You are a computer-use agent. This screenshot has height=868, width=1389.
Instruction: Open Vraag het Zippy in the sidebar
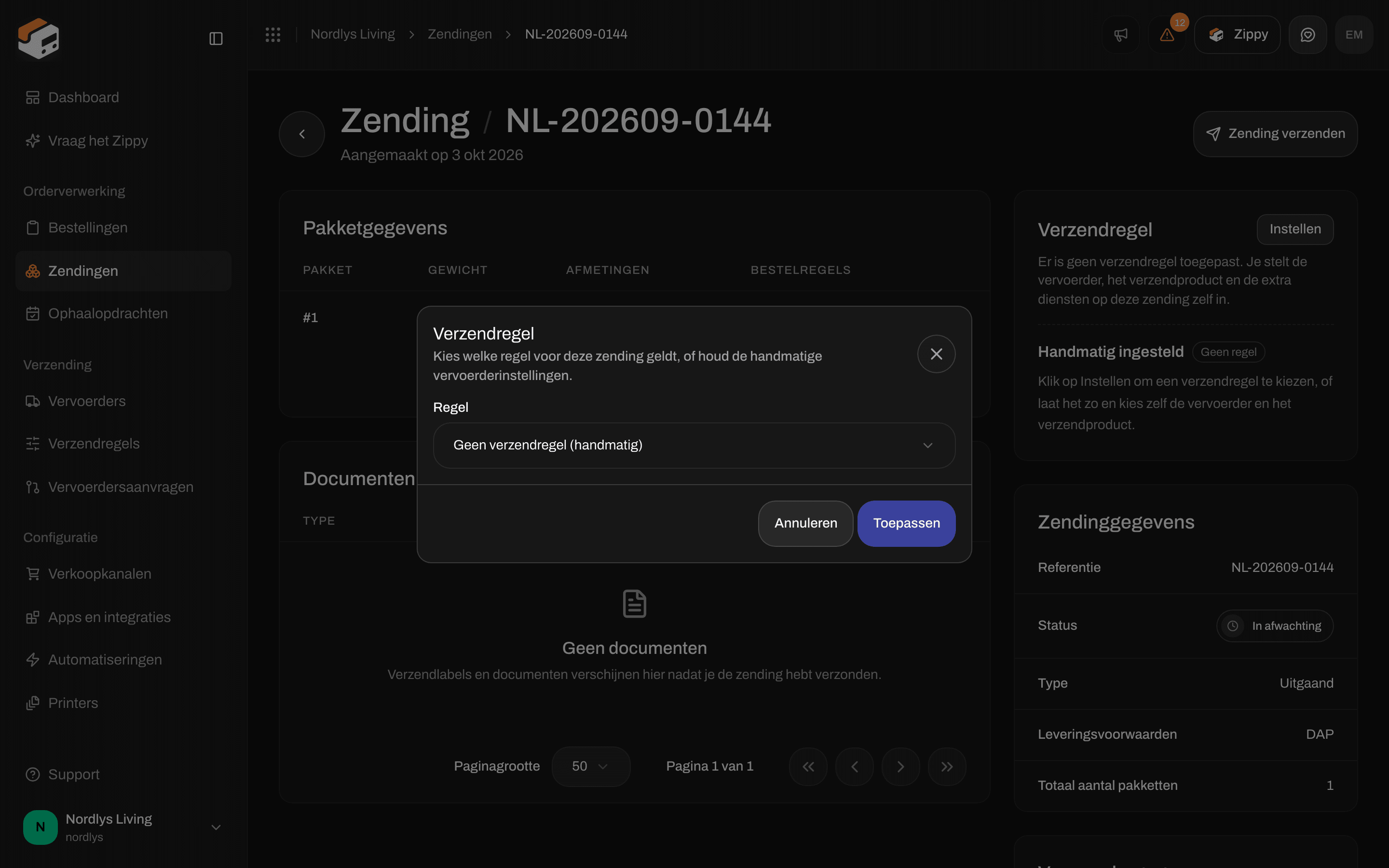[123, 141]
